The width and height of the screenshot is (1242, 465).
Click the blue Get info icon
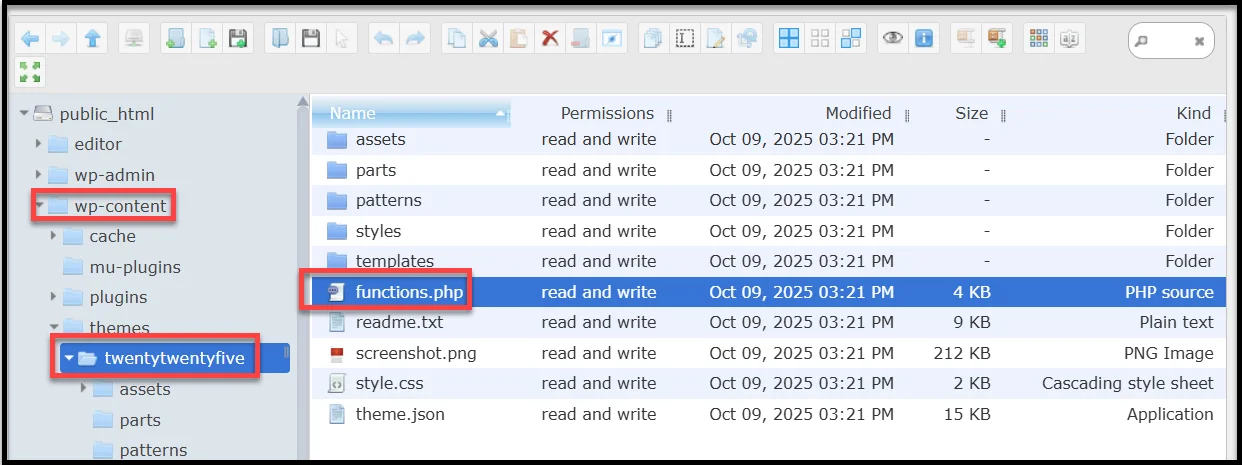[x=924, y=39]
